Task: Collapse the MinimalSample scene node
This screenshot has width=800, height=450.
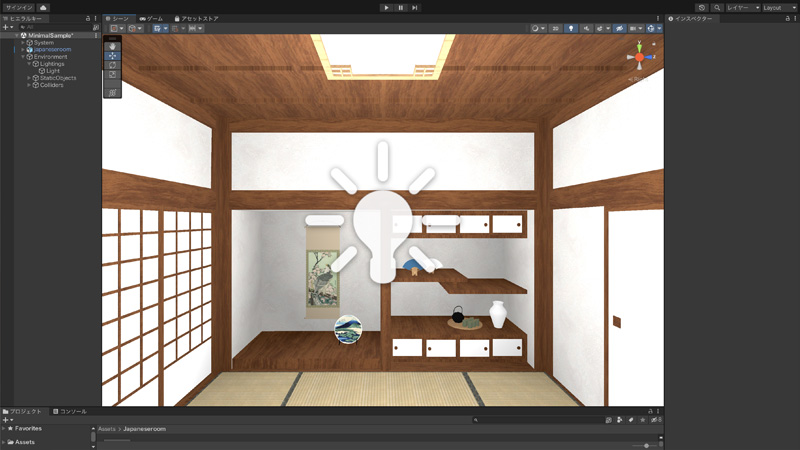Action: [x=17, y=36]
